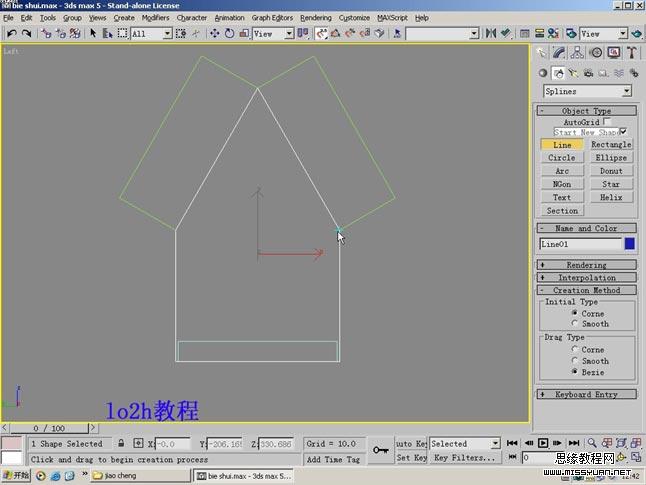Select the Shapes category icon
The width and height of the screenshot is (646, 485).
click(558, 73)
